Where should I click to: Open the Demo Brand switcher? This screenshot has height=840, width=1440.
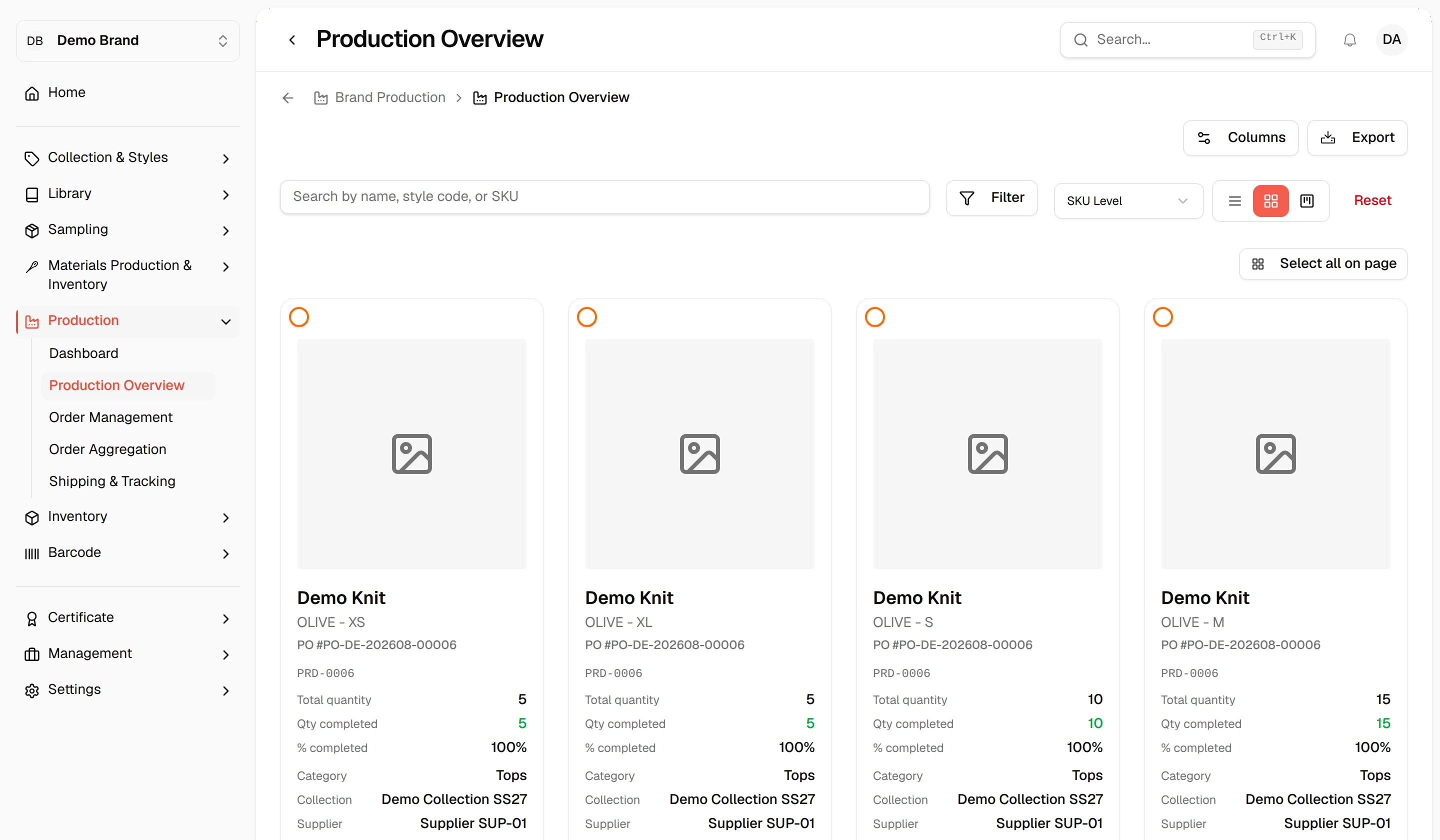128,40
